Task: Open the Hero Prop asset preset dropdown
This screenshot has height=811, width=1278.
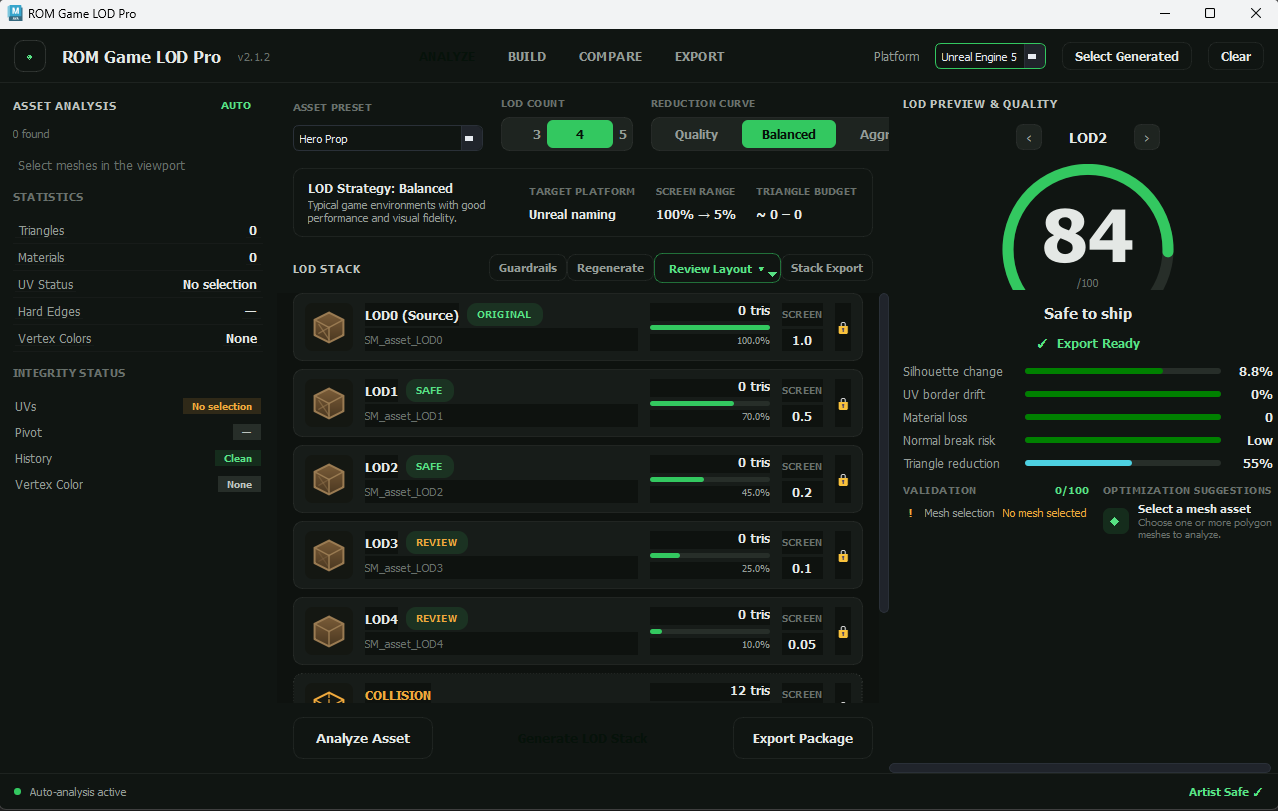Action: (388, 138)
